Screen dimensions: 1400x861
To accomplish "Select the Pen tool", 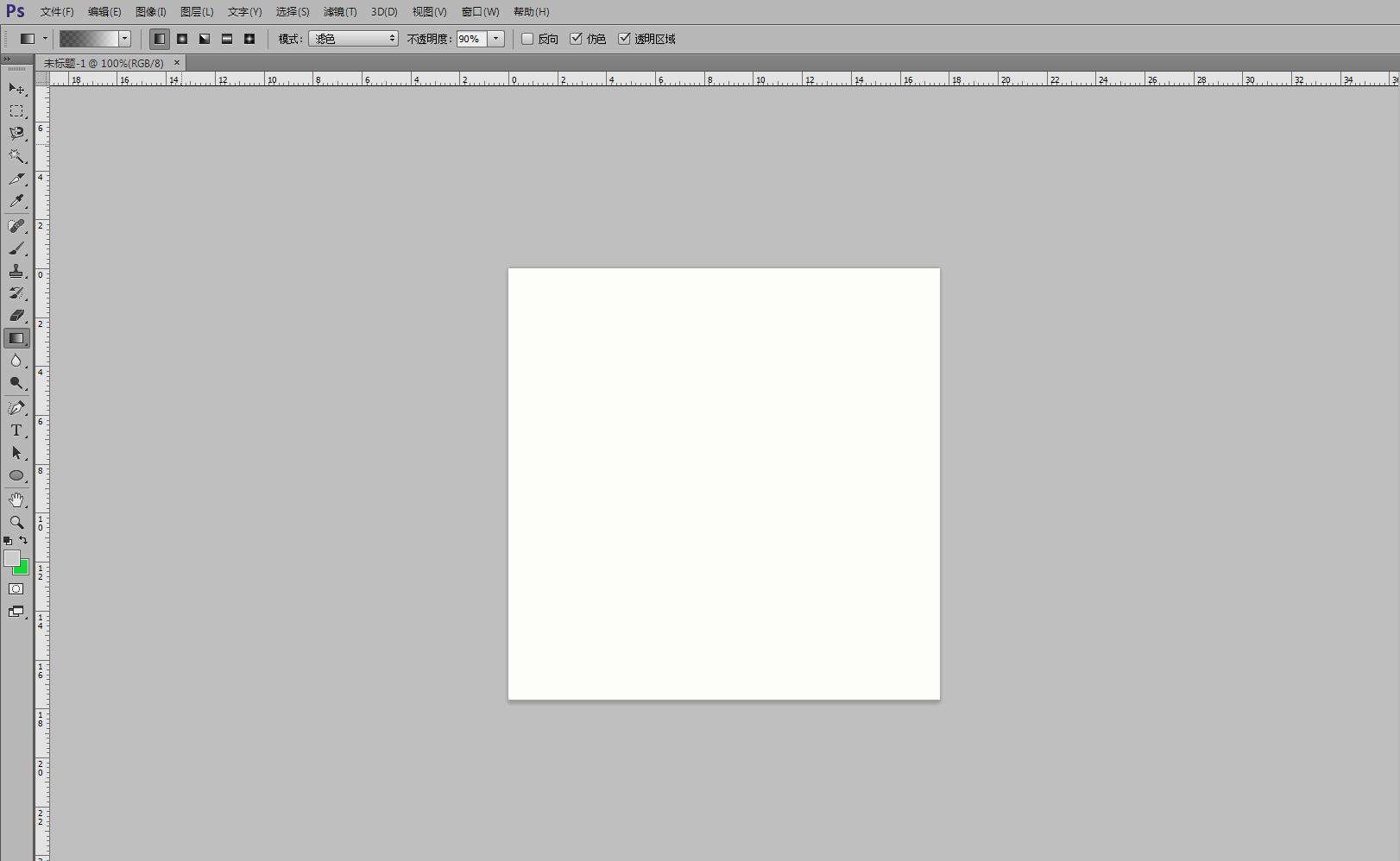I will [16, 408].
